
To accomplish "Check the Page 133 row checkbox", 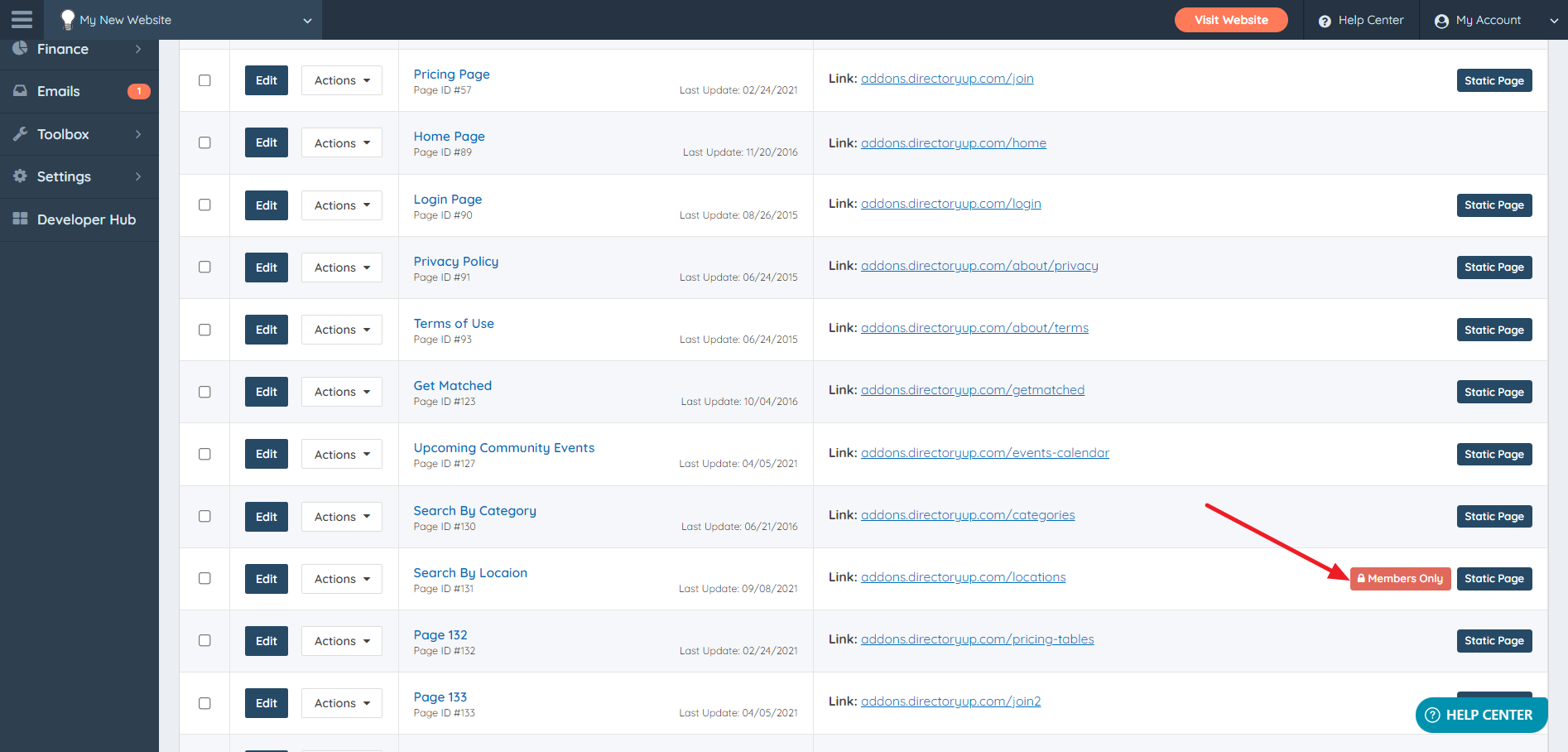I will (x=204, y=703).
